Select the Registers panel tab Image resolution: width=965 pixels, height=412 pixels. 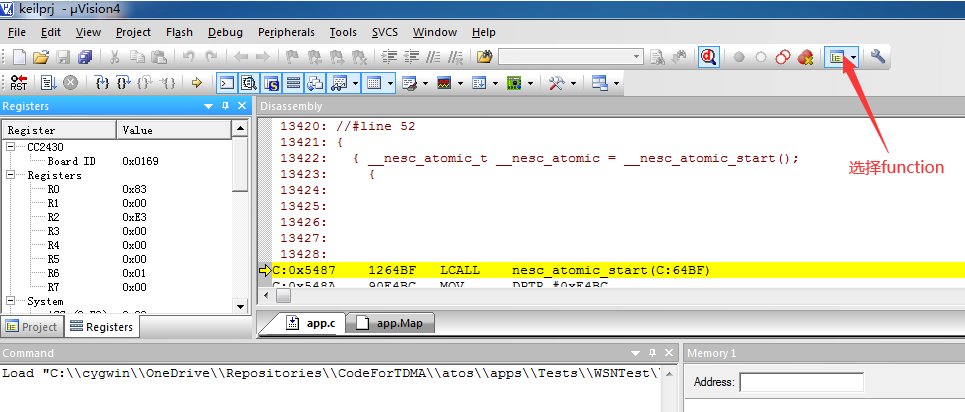[x=102, y=326]
